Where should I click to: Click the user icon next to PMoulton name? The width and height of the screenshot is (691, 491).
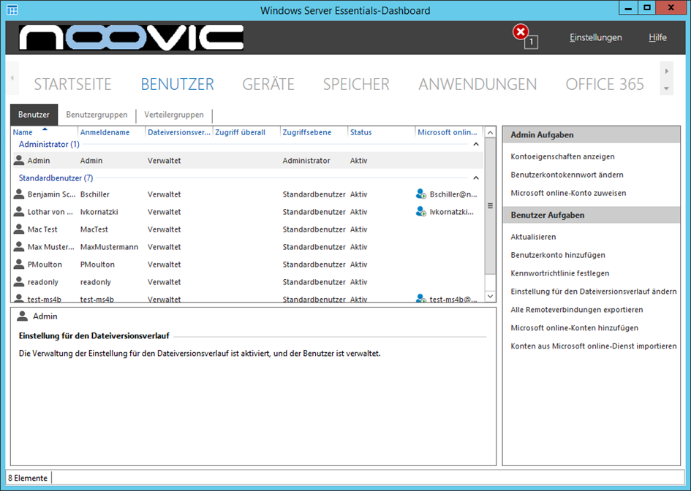click(19, 264)
